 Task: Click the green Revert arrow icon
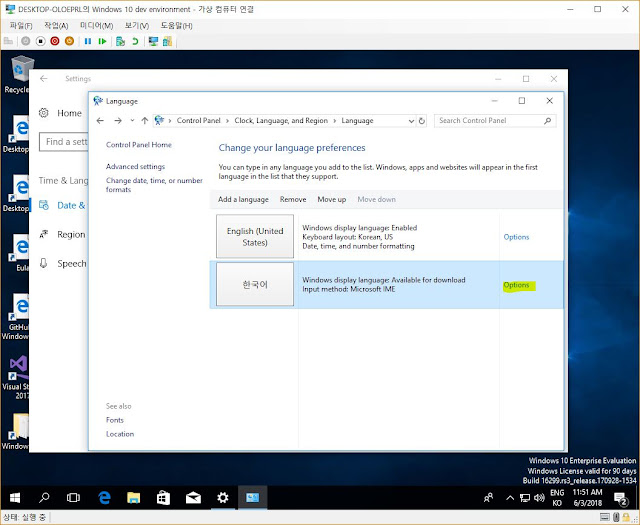(x=135, y=41)
